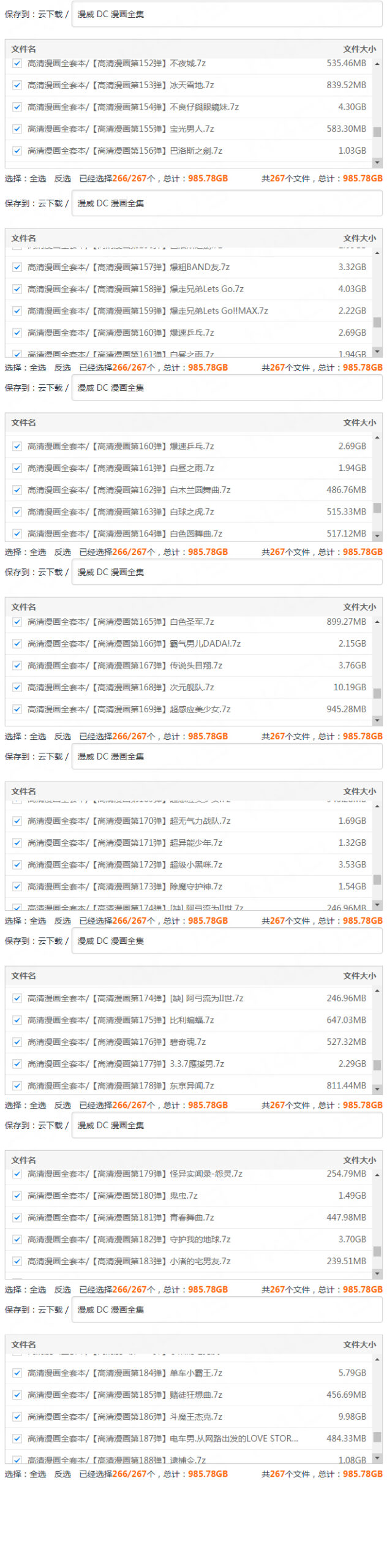This screenshot has width=387, height=1568.
Task: Click scrollbar thumb beside 次元舰队.7z row
Action: click(x=377, y=693)
